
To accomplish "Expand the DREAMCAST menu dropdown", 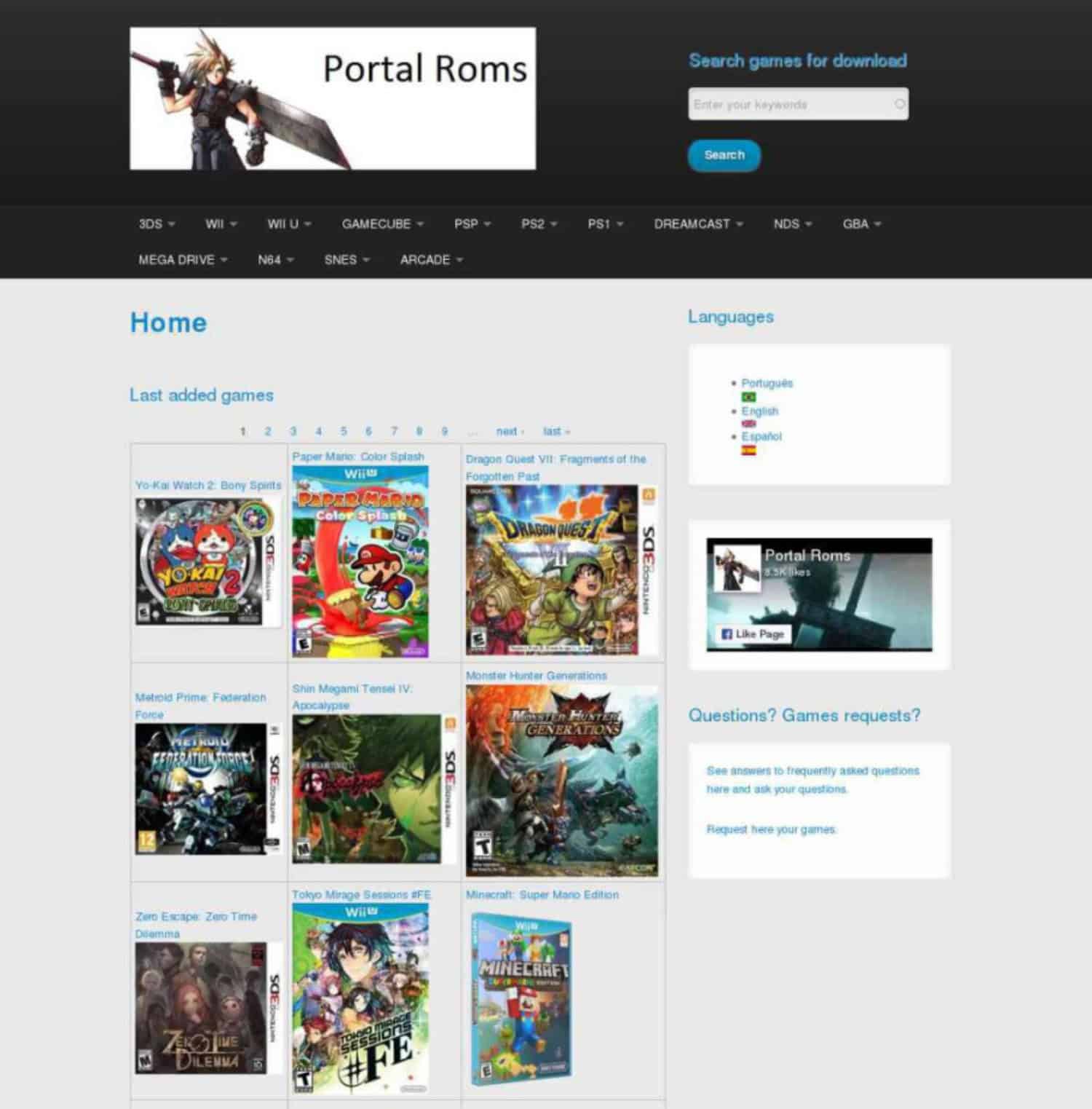I will tap(698, 224).
